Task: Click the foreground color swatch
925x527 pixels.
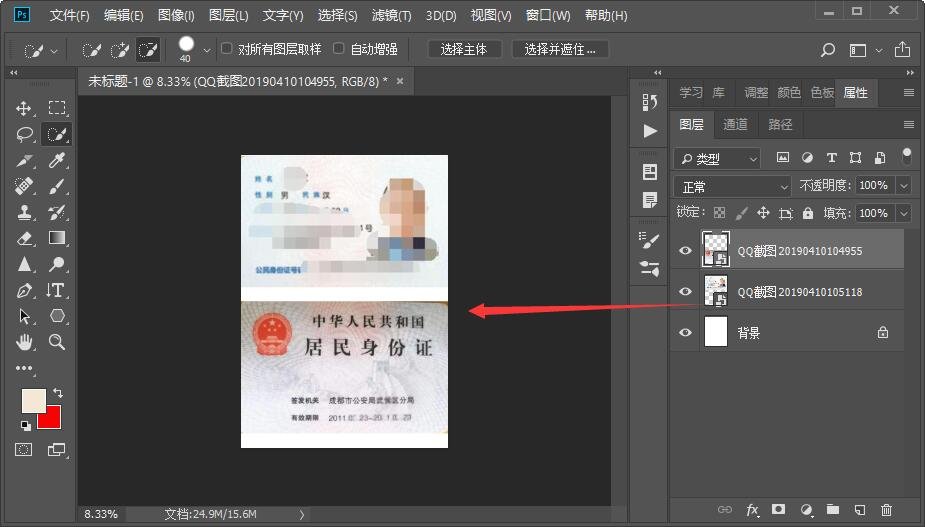Action: [x=33, y=401]
